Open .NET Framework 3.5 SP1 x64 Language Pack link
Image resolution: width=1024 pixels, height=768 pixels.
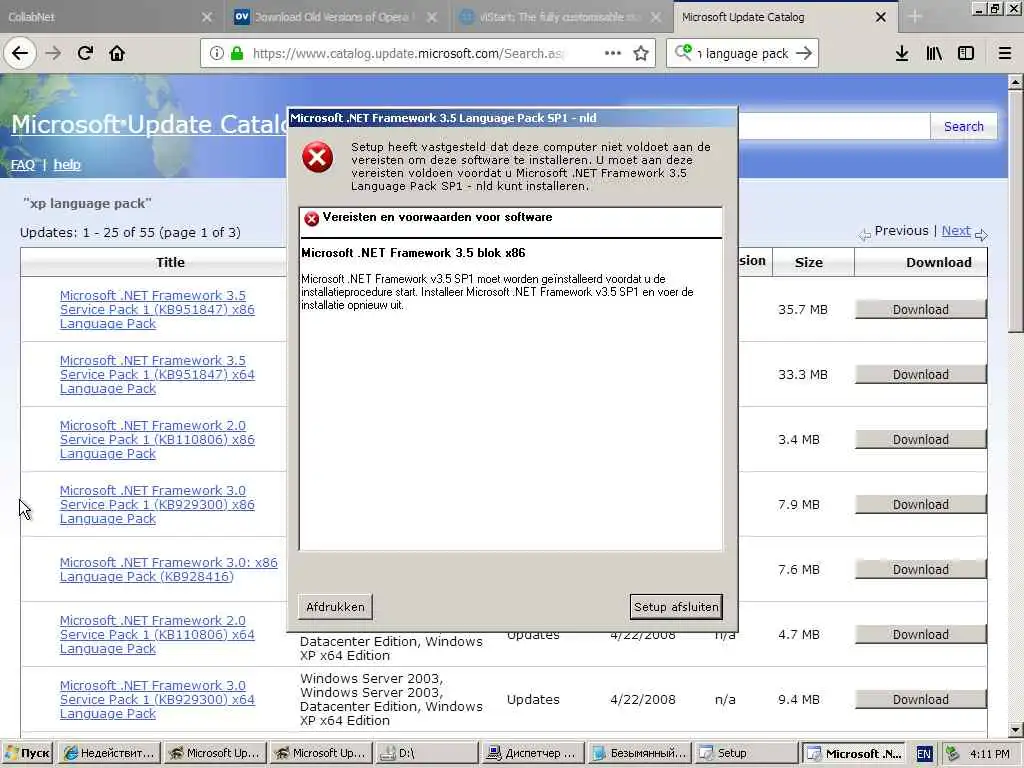click(157, 374)
